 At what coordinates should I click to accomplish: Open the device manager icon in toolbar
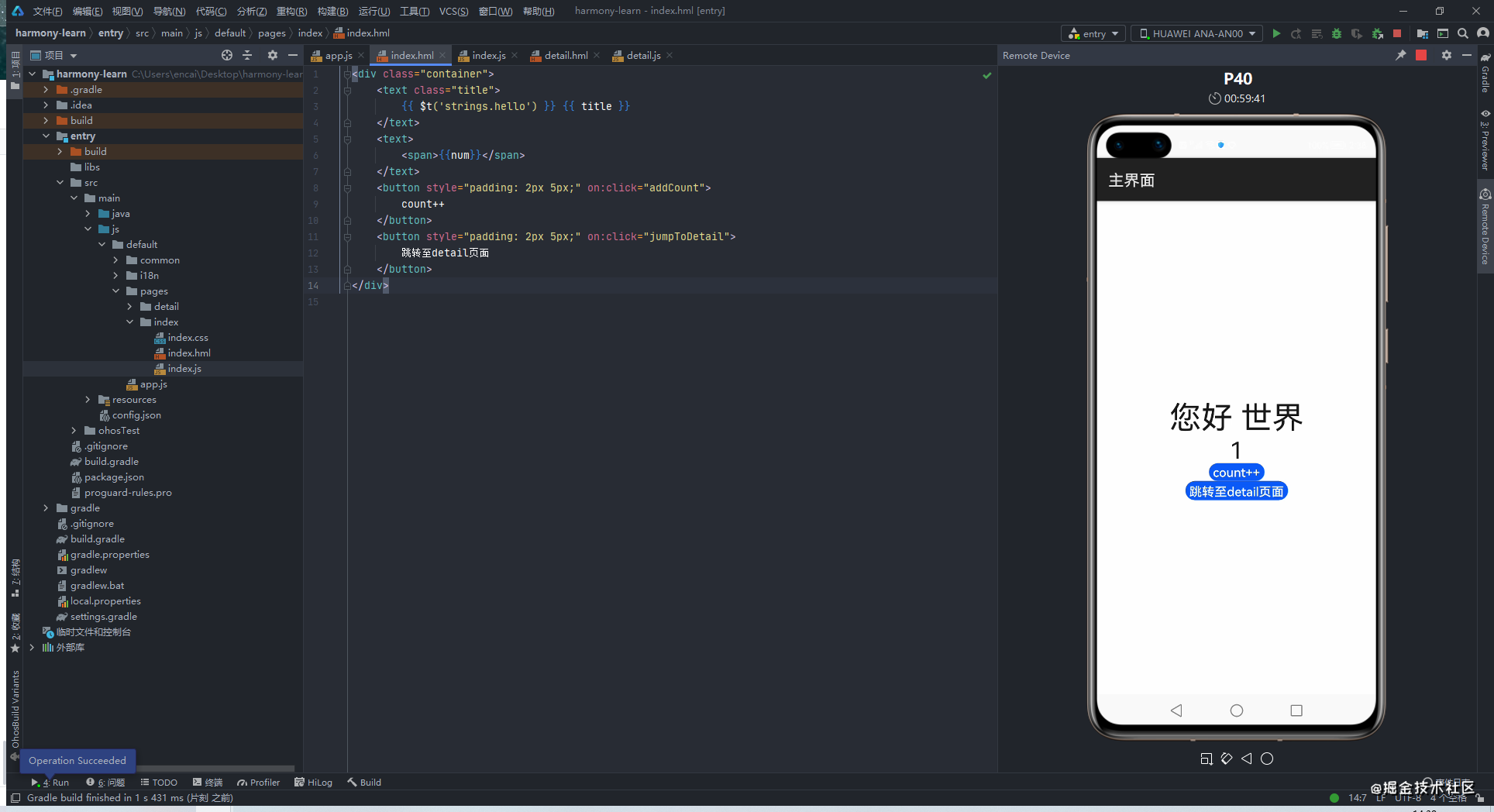(x=1443, y=33)
